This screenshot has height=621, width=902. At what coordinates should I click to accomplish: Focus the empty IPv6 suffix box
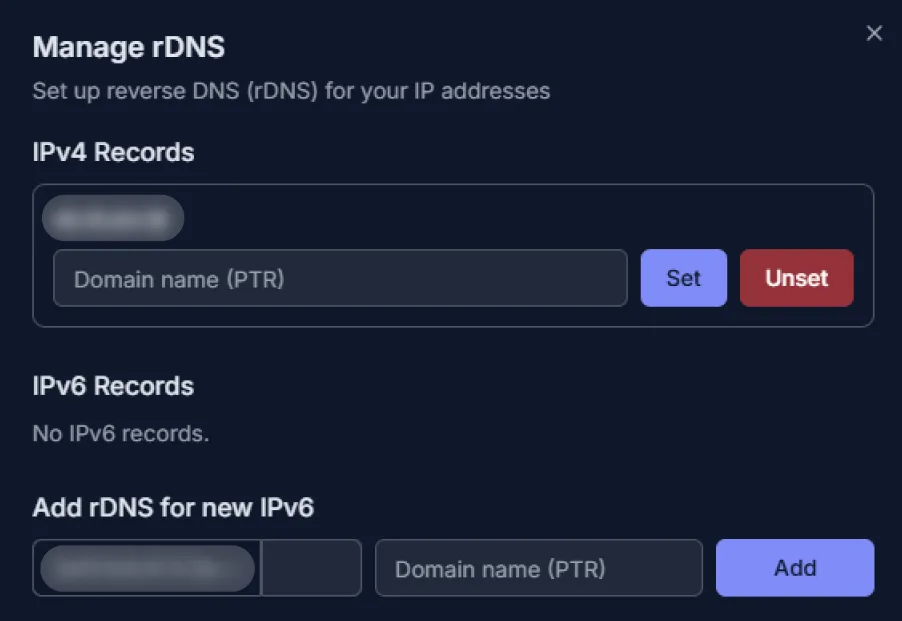[x=311, y=568]
